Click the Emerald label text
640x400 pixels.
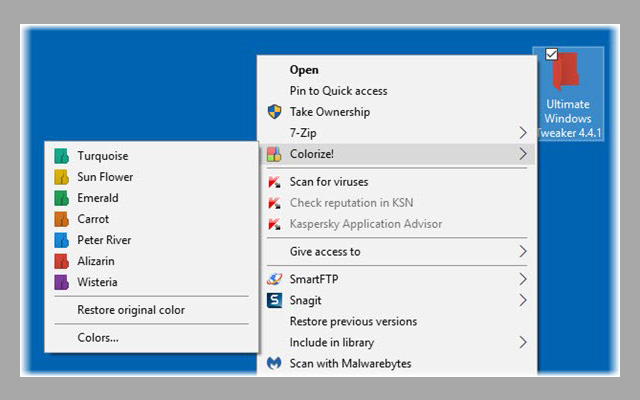coord(98,198)
